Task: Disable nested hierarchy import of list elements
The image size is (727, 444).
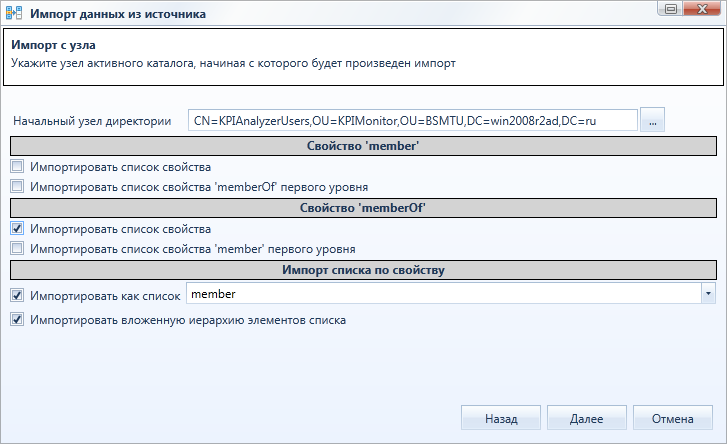Action: tap(17, 319)
